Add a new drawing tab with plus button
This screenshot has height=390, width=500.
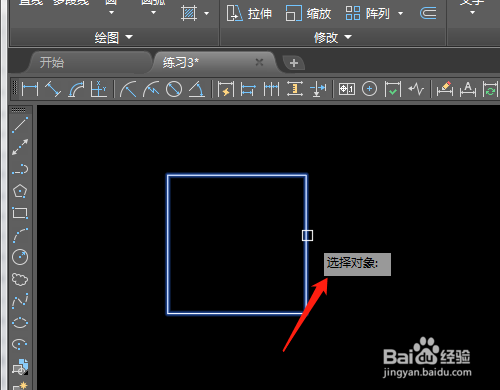(294, 63)
